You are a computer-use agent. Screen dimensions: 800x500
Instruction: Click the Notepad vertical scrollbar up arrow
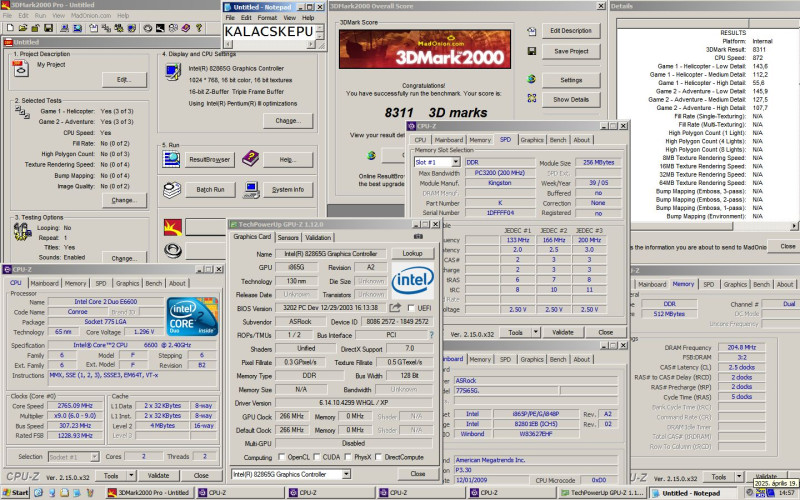(x=320, y=28)
